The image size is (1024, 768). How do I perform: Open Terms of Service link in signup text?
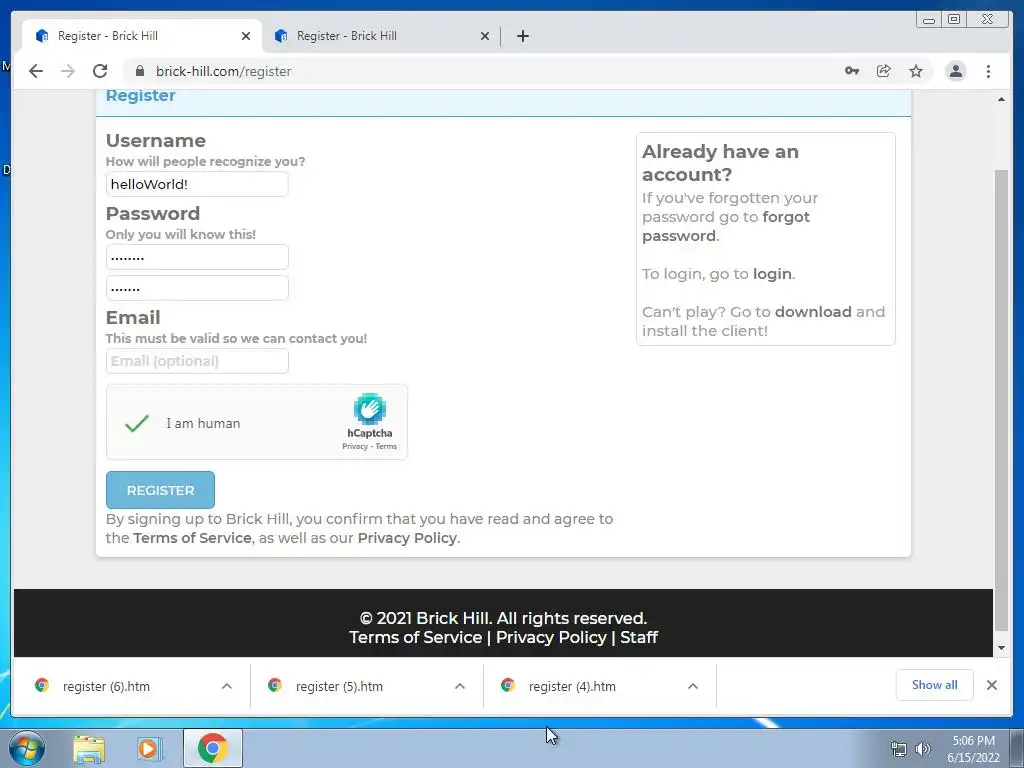pyautogui.click(x=192, y=538)
